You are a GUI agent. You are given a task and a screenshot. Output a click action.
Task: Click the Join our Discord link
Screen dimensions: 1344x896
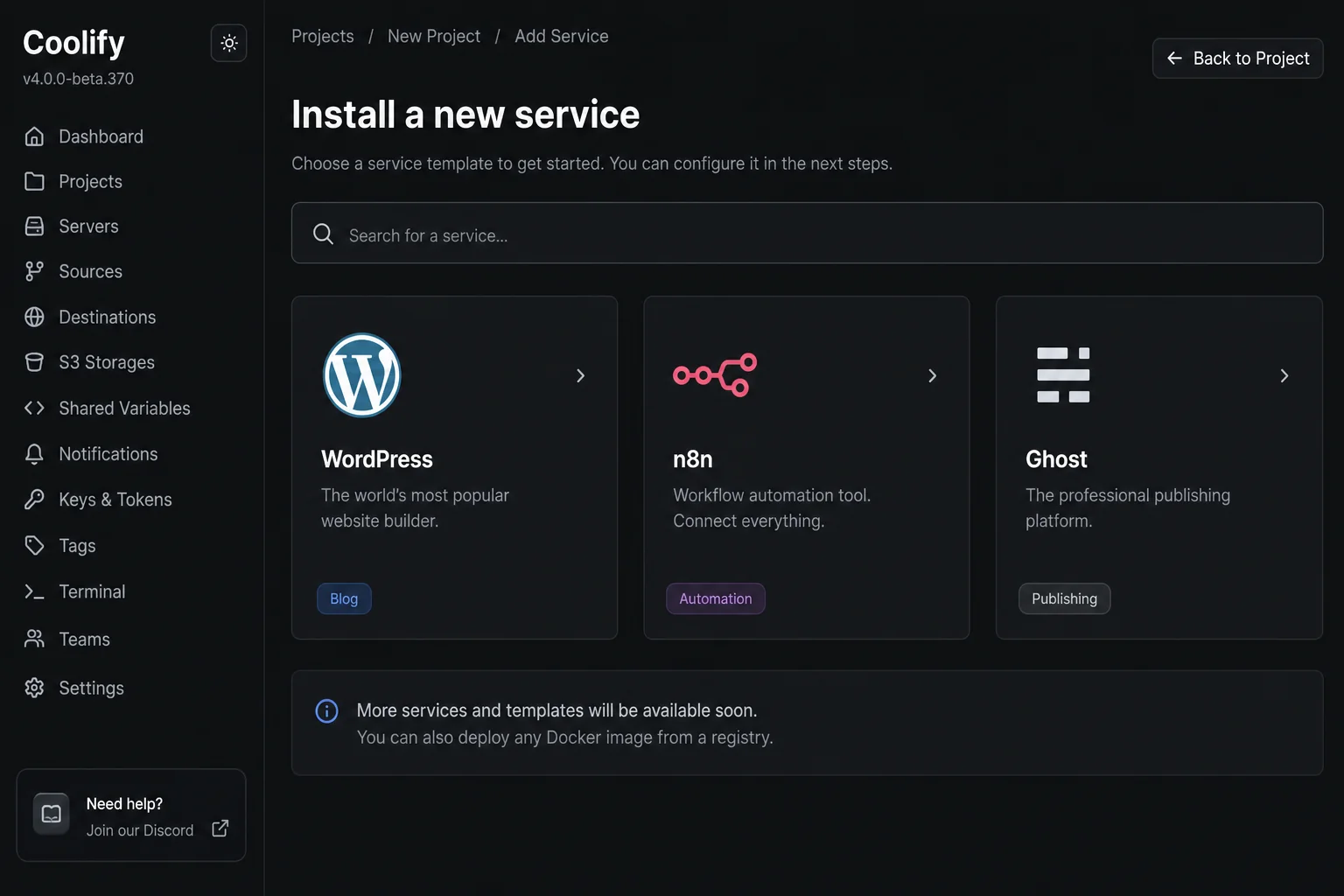[140, 830]
